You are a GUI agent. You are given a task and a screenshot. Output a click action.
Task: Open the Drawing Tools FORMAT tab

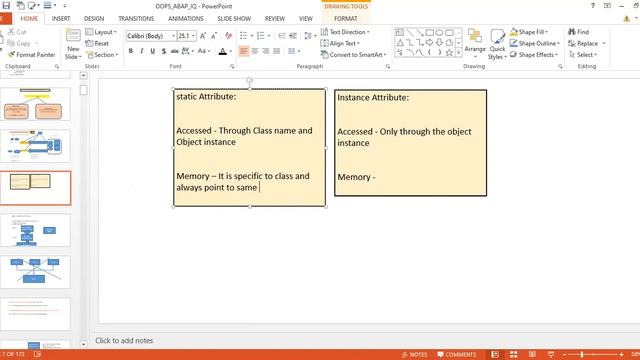tap(346, 18)
